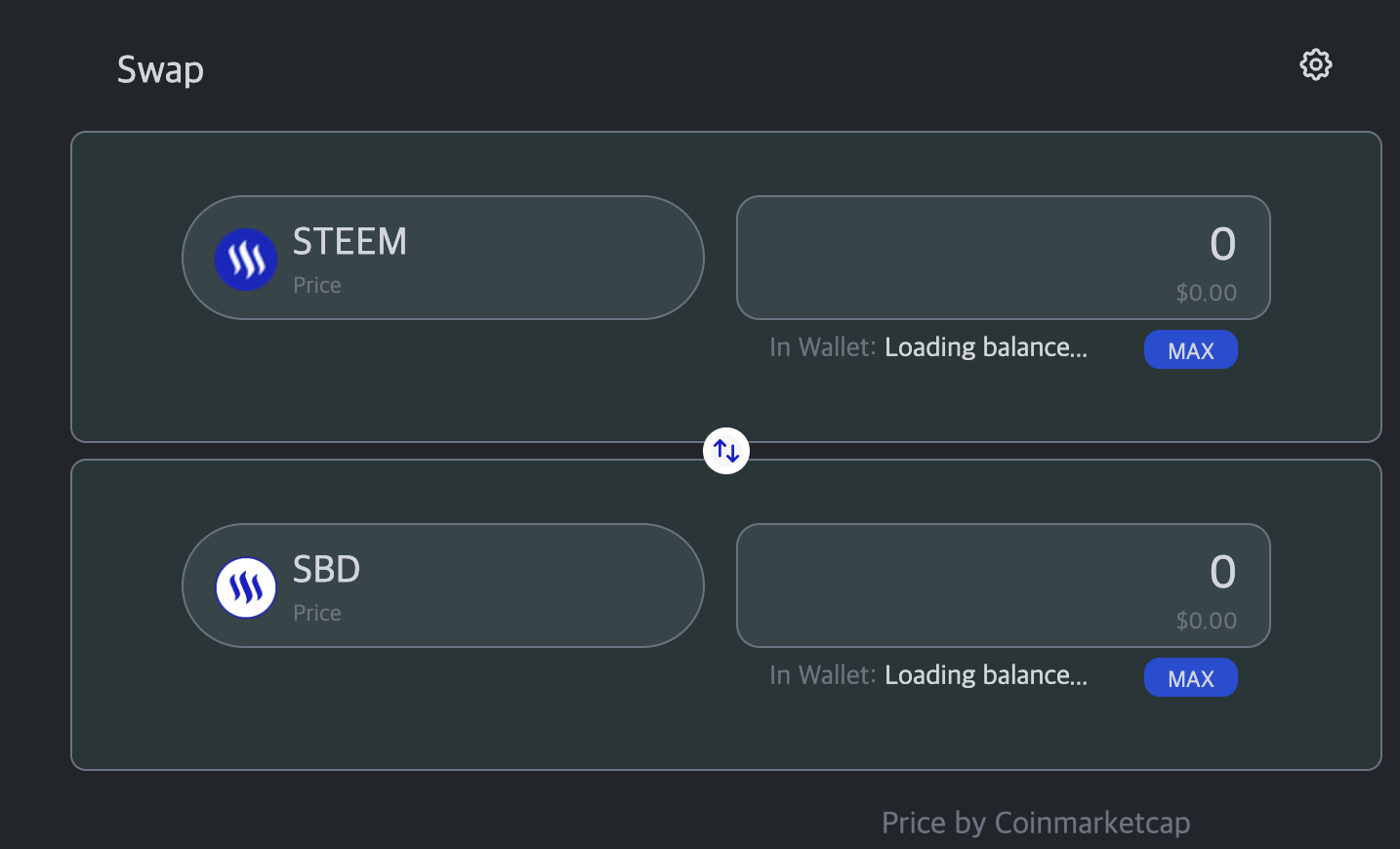Screen dimensions: 1400x849
Task: Click the $0.00 value in STEEM box
Action: click(x=1206, y=294)
